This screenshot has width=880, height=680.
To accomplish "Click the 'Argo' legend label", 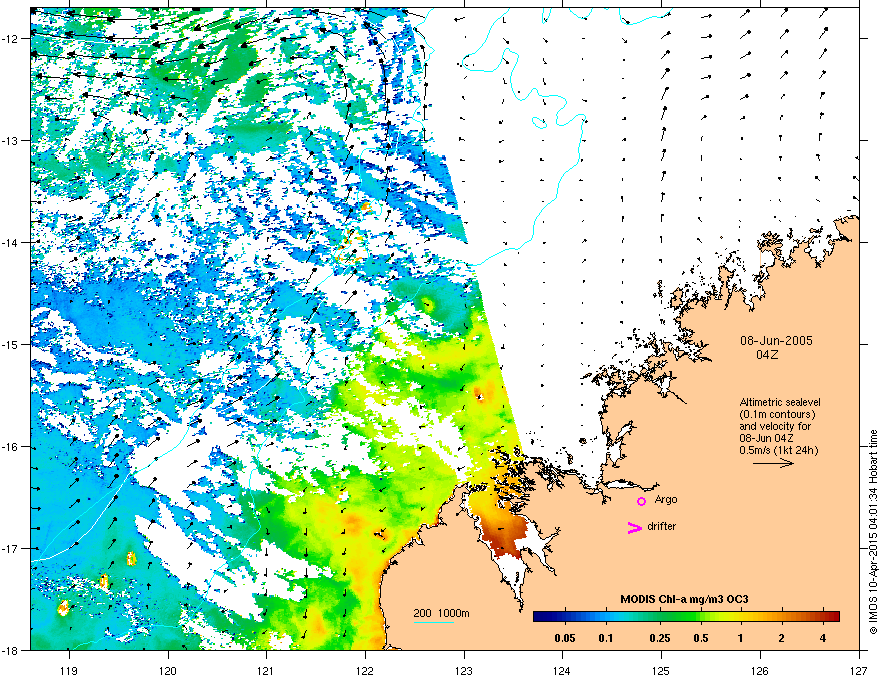I will (666, 500).
